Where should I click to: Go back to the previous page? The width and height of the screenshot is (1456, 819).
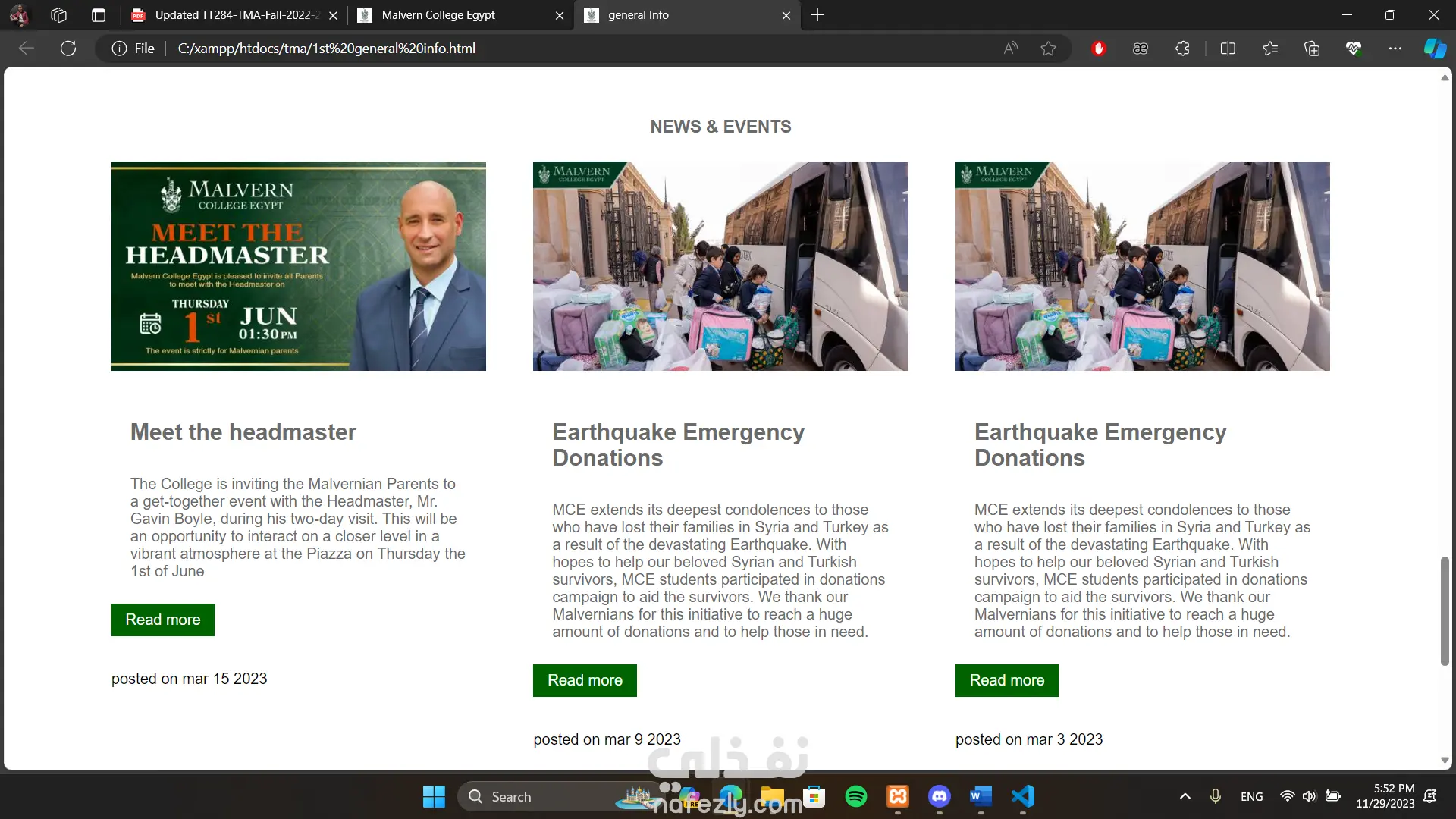[x=27, y=49]
